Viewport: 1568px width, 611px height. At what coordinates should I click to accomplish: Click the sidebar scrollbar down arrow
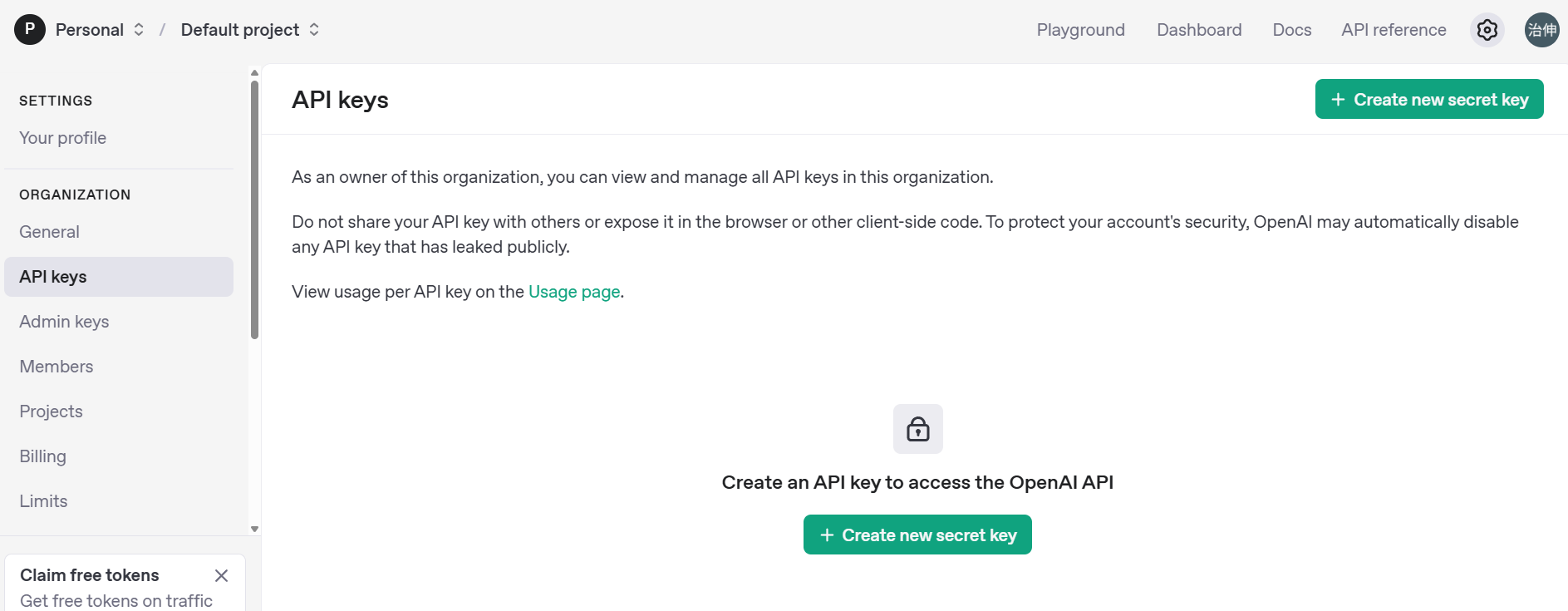(254, 529)
